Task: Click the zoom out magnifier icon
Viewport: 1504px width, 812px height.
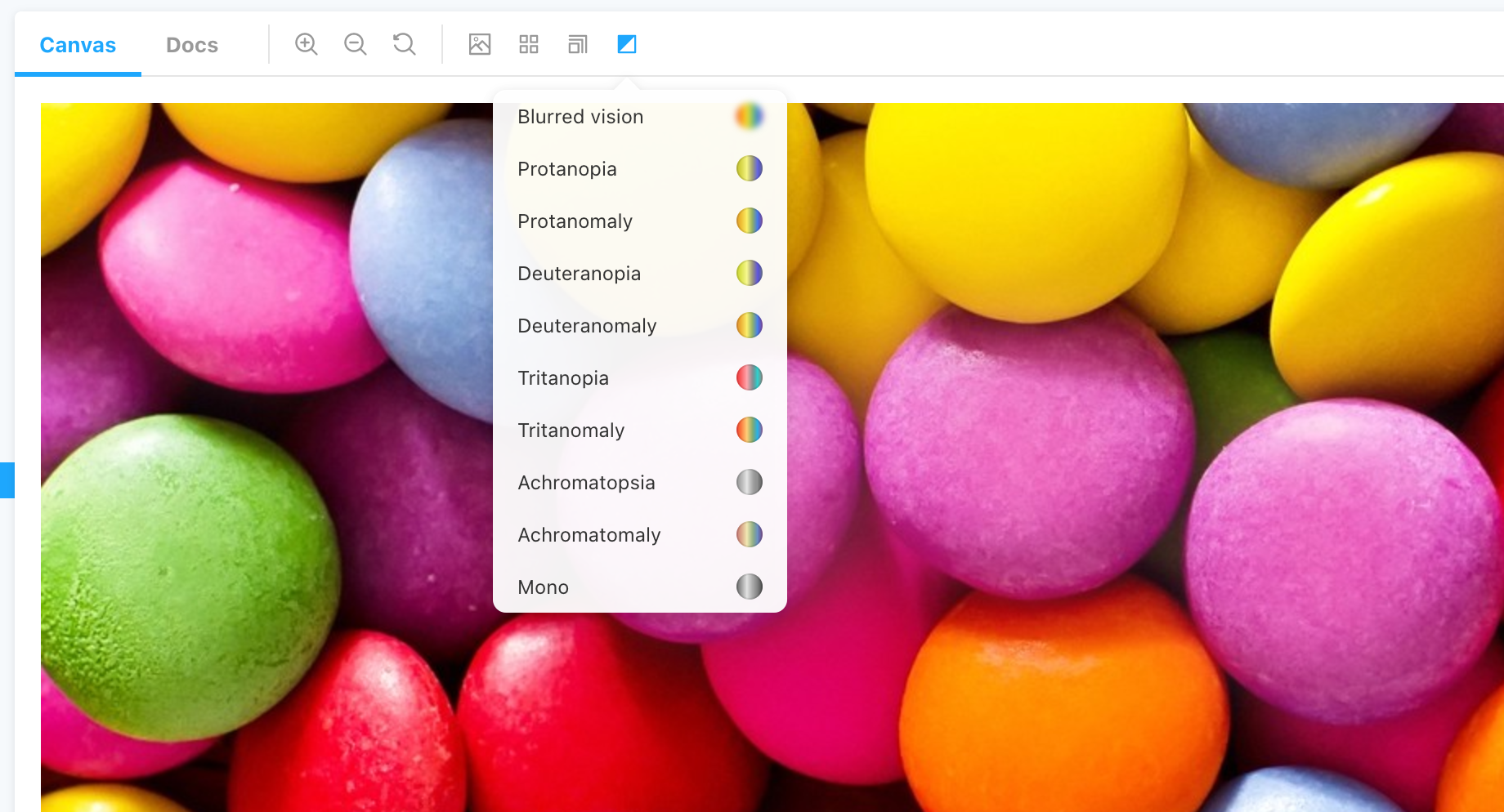Action: coord(356,44)
